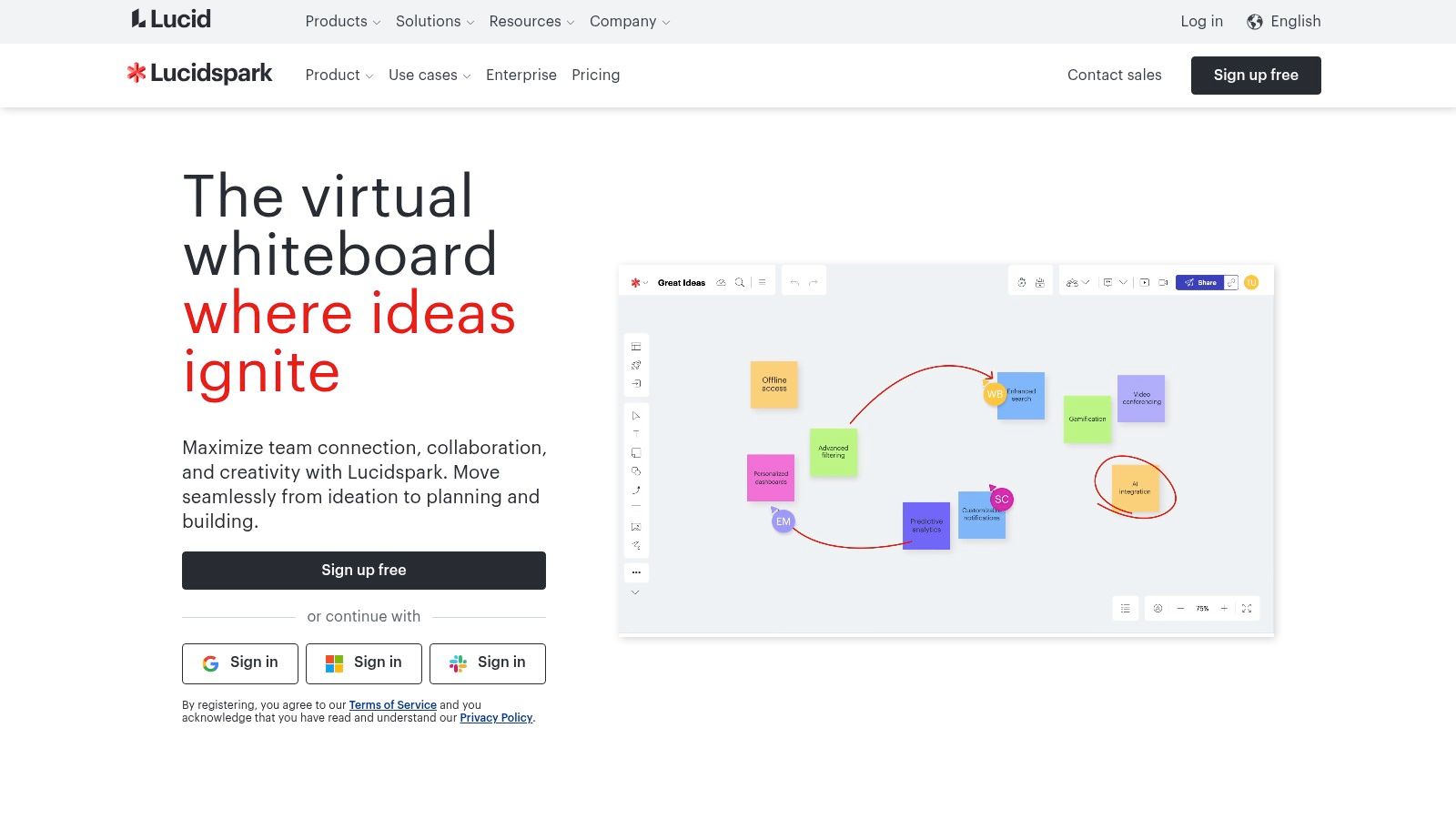Click the Lucid logo in top bar

(x=171, y=19)
